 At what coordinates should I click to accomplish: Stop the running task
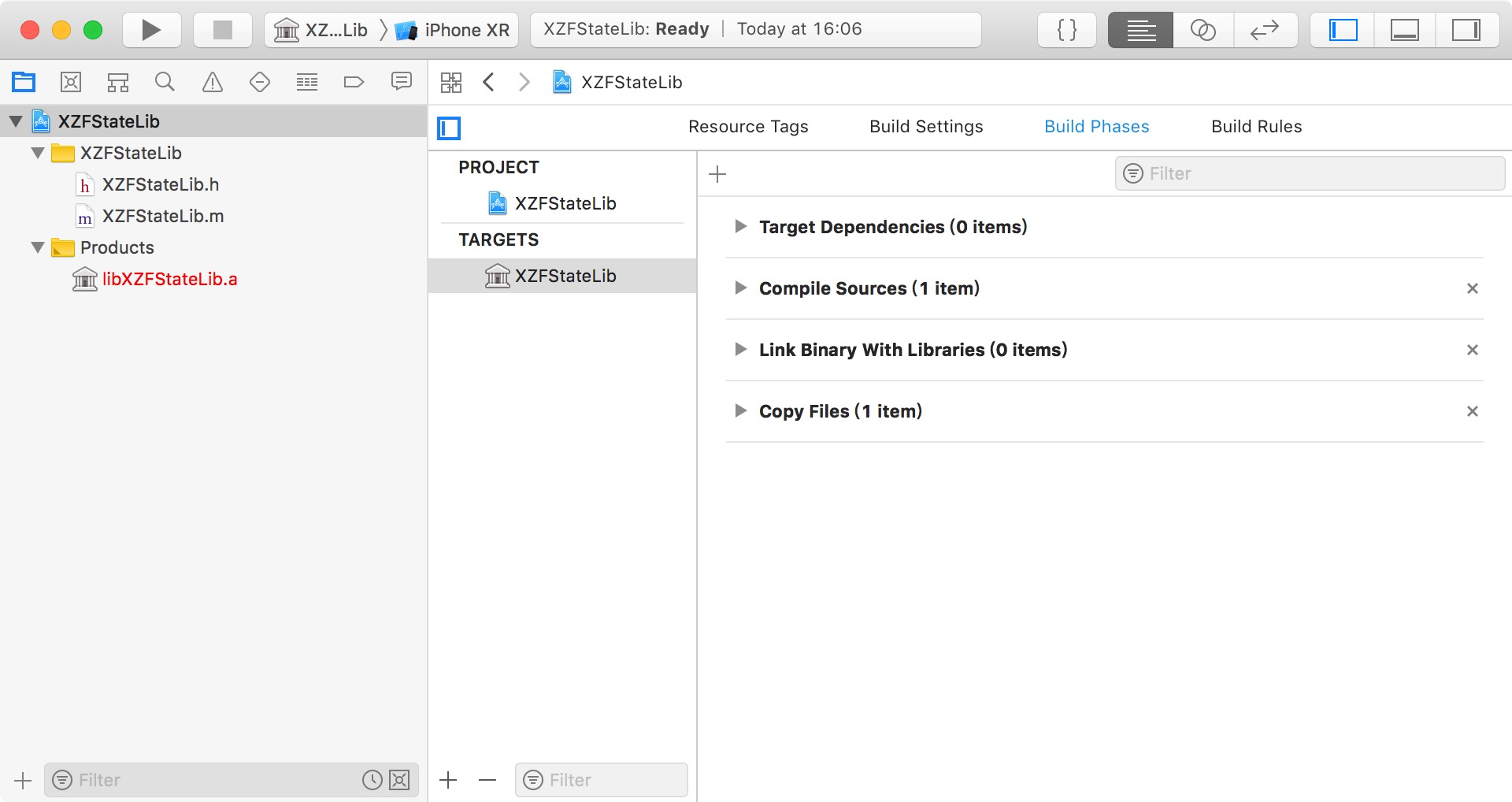point(223,30)
